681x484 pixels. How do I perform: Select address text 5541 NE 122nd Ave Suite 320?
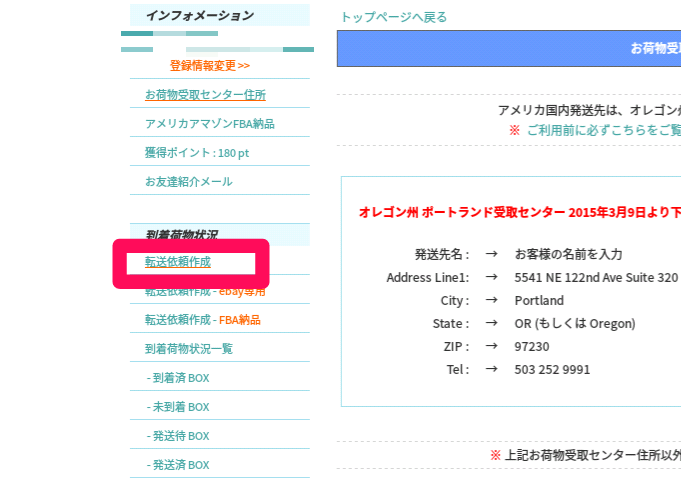pyautogui.click(x=596, y=278)
